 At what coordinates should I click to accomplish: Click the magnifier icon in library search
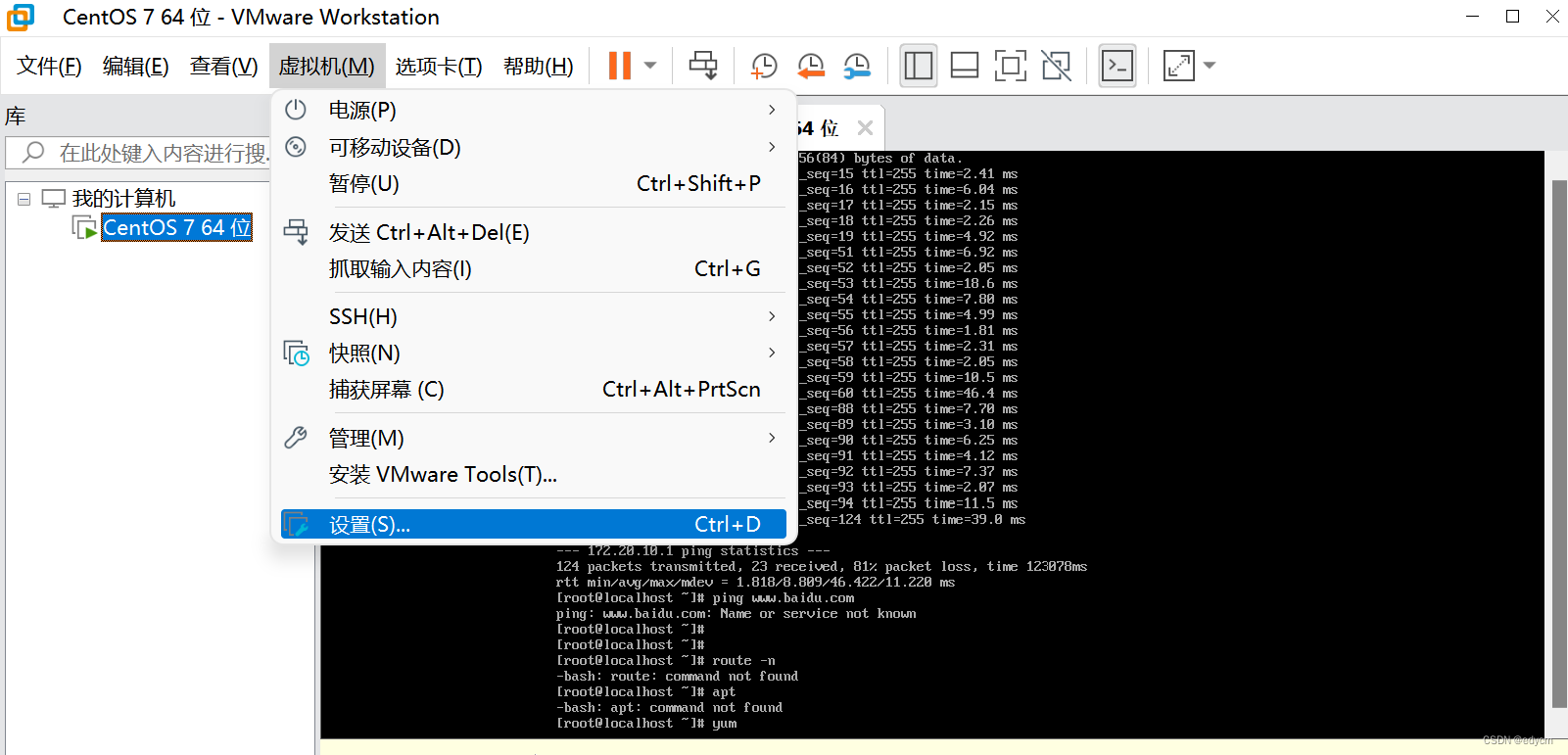click(33, 153)
